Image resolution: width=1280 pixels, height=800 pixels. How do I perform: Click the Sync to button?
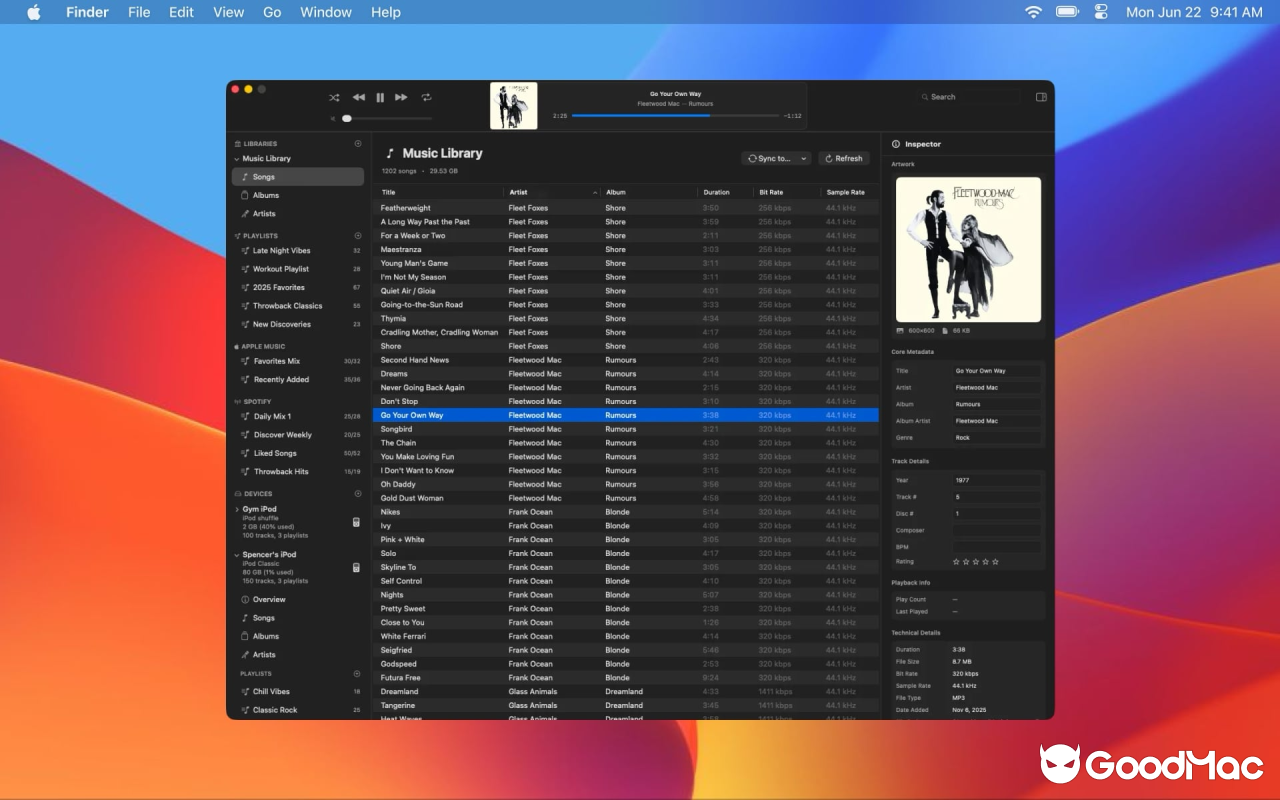tap(770, 159)
